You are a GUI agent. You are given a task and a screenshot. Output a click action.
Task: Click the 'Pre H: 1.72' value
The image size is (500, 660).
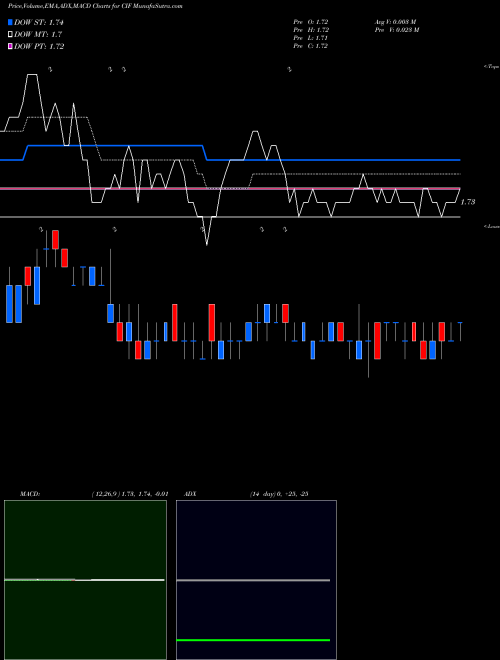[x=311, y=29]
